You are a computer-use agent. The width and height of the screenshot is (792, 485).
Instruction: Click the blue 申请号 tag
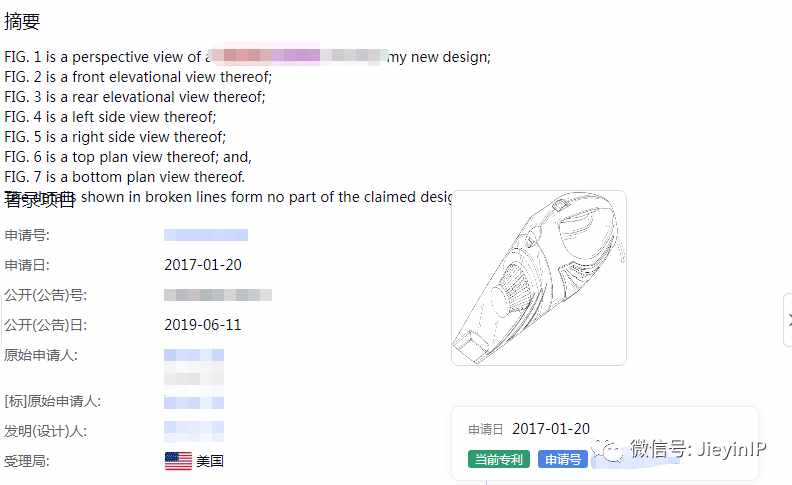point(563,459)
